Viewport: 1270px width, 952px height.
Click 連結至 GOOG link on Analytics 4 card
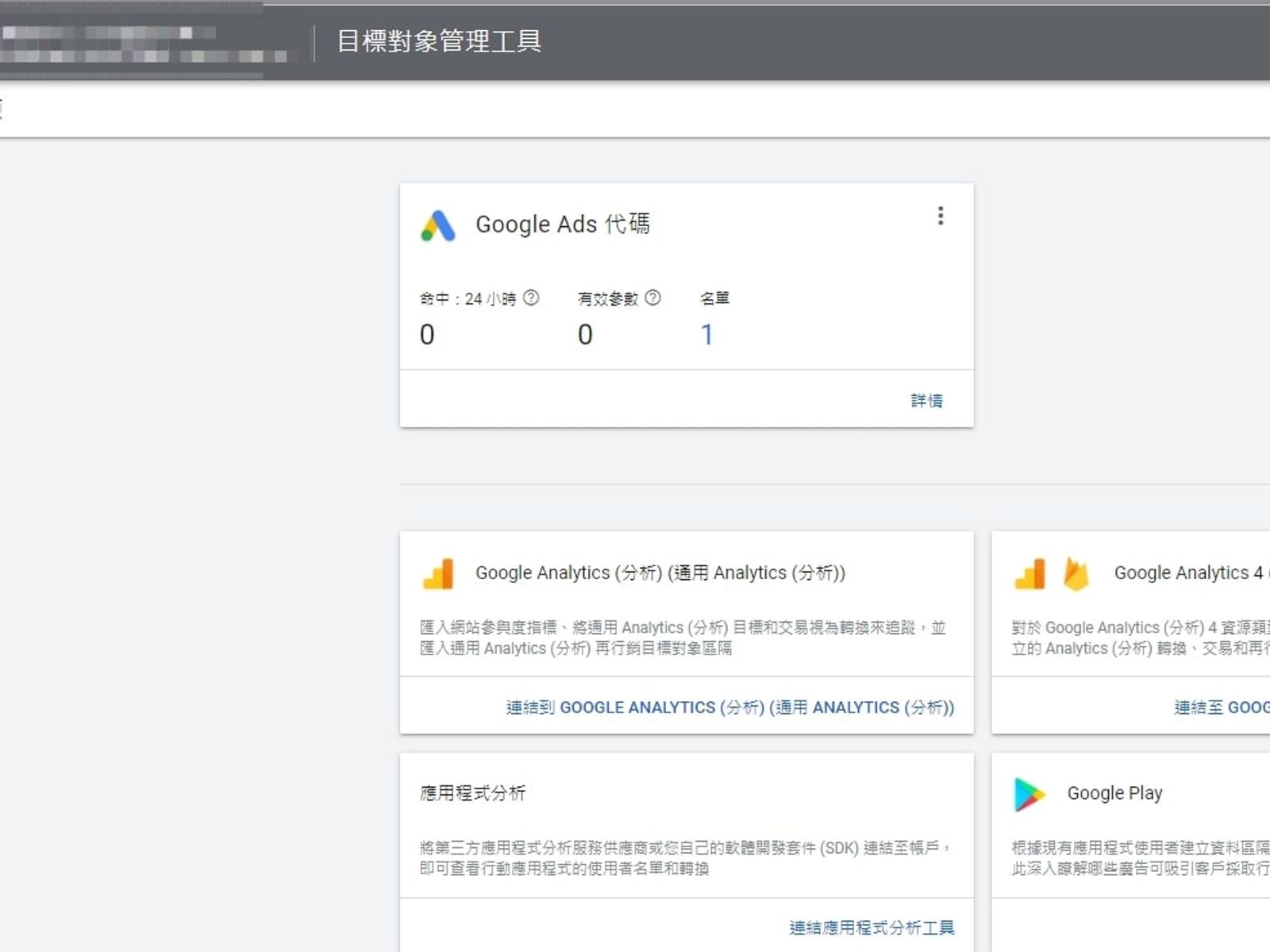[x=1222, y=707]
